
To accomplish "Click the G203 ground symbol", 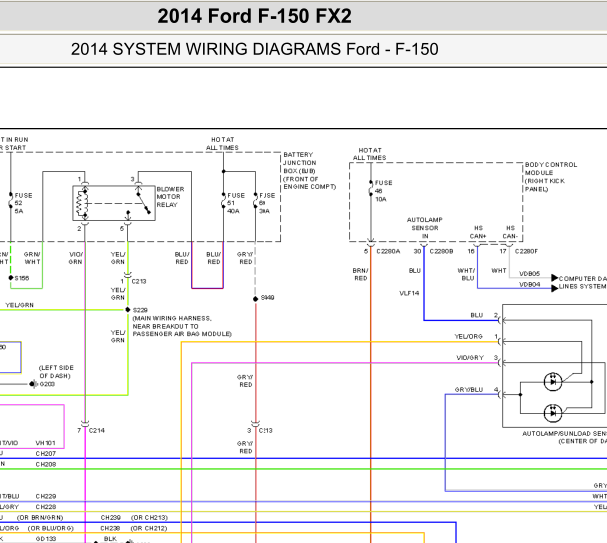I will click(x=33, y=384).
